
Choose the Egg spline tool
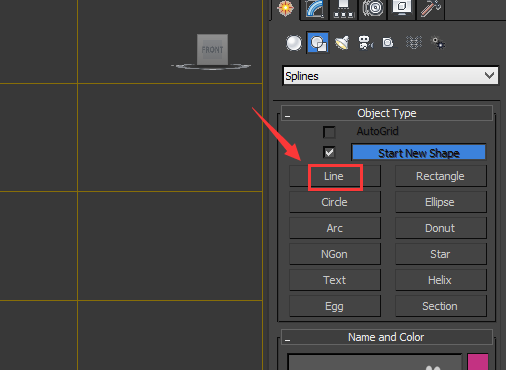(x=335, y=306)
